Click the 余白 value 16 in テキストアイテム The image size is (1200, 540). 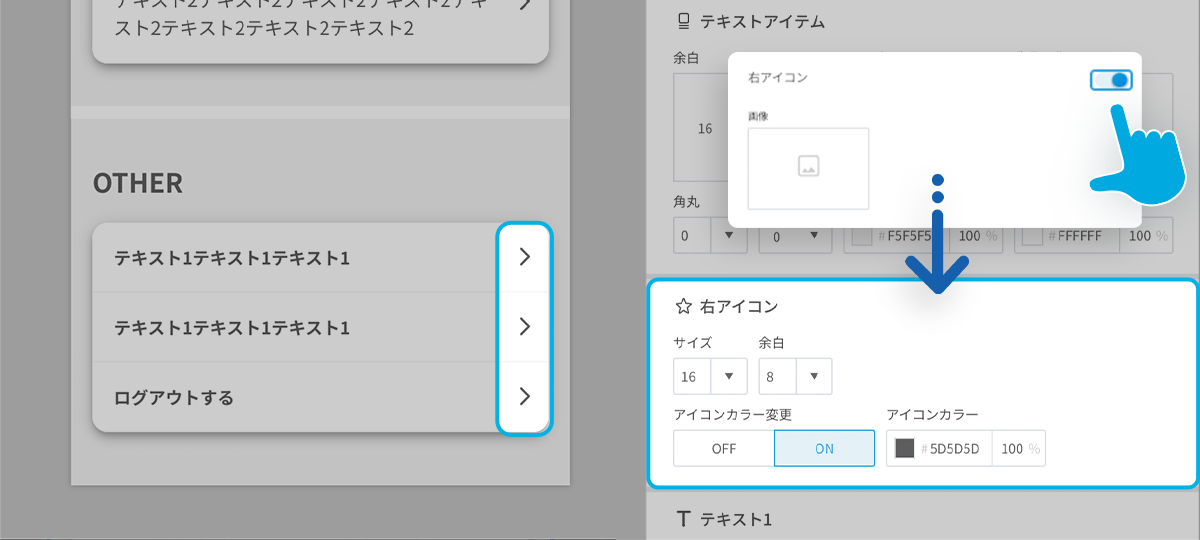pos(705,128)
